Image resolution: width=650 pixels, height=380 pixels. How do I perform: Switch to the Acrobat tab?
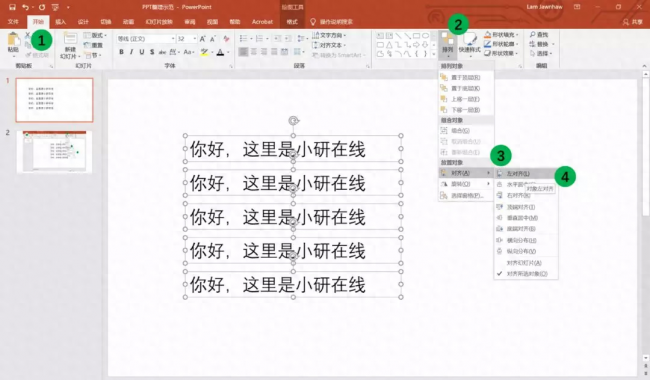click(x=262, y=22)
